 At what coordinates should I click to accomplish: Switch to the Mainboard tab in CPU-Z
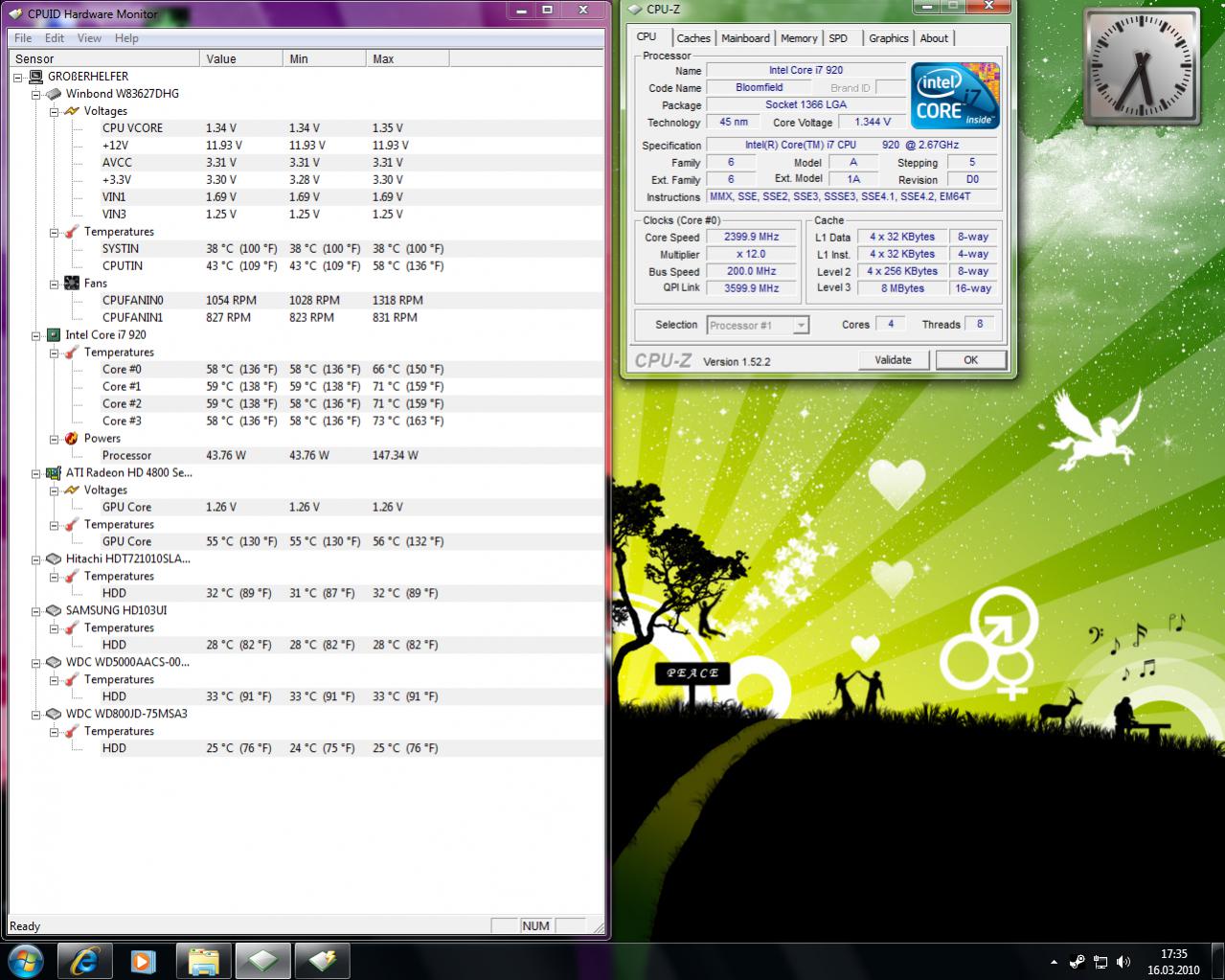click(x=745, y=38)
